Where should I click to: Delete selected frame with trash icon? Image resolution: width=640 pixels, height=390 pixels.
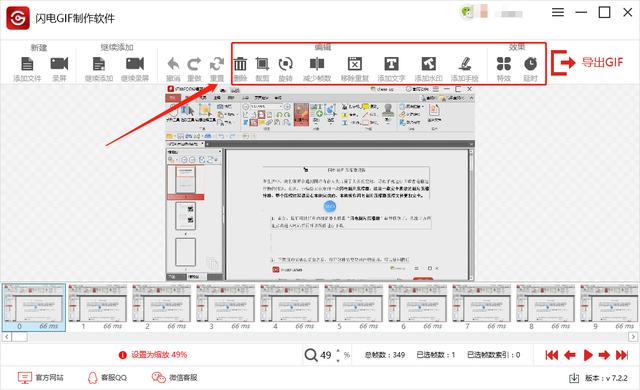point(240,64)
